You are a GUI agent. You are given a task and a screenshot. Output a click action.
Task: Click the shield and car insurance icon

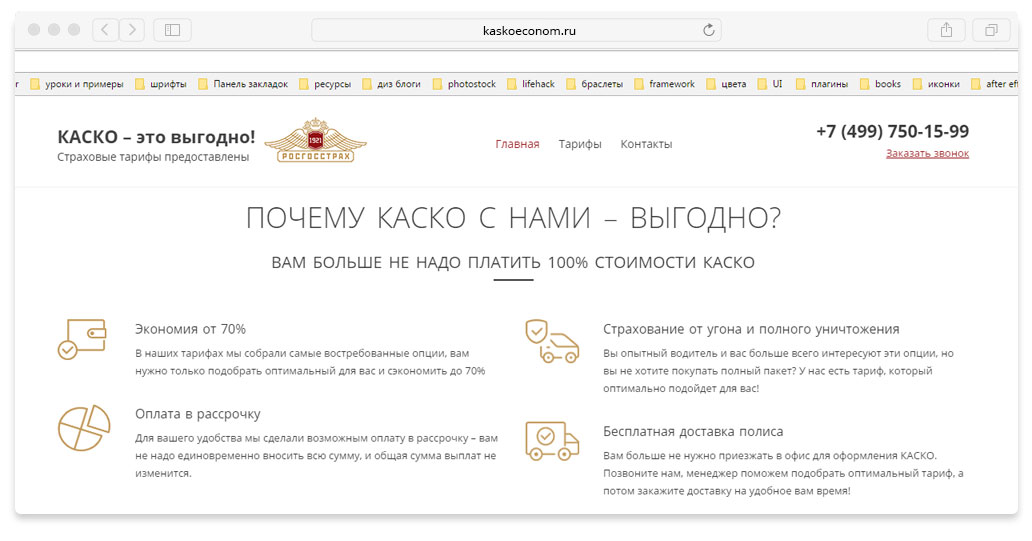[552, 341]
